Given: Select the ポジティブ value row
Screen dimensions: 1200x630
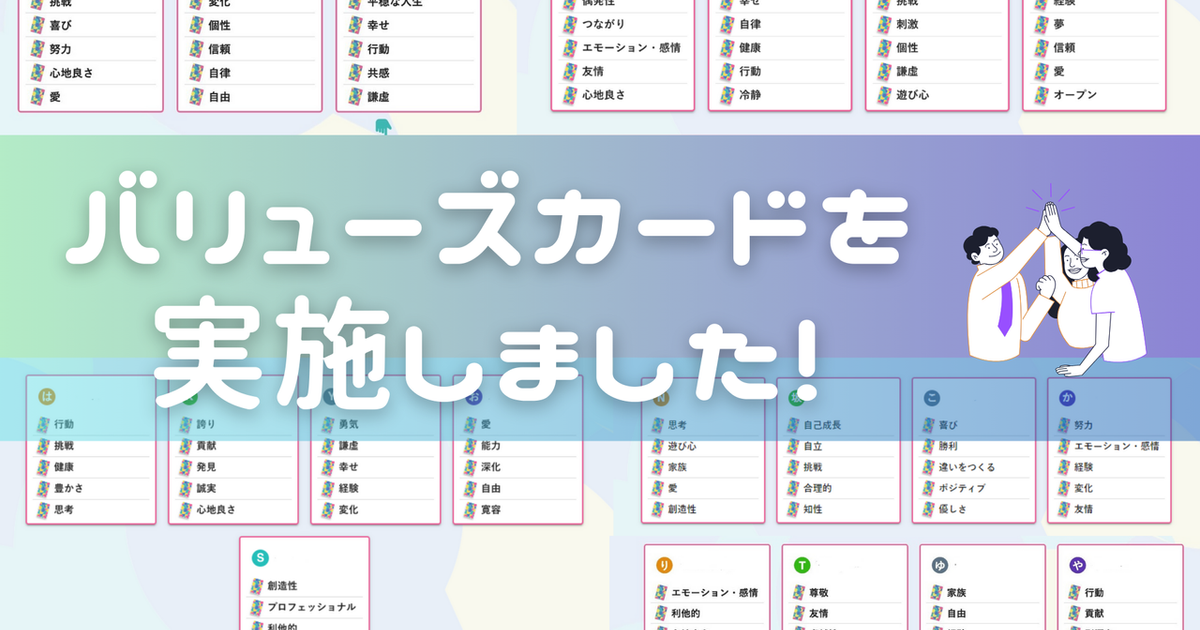Looking at the screenshot, I should tap(975, 488).
